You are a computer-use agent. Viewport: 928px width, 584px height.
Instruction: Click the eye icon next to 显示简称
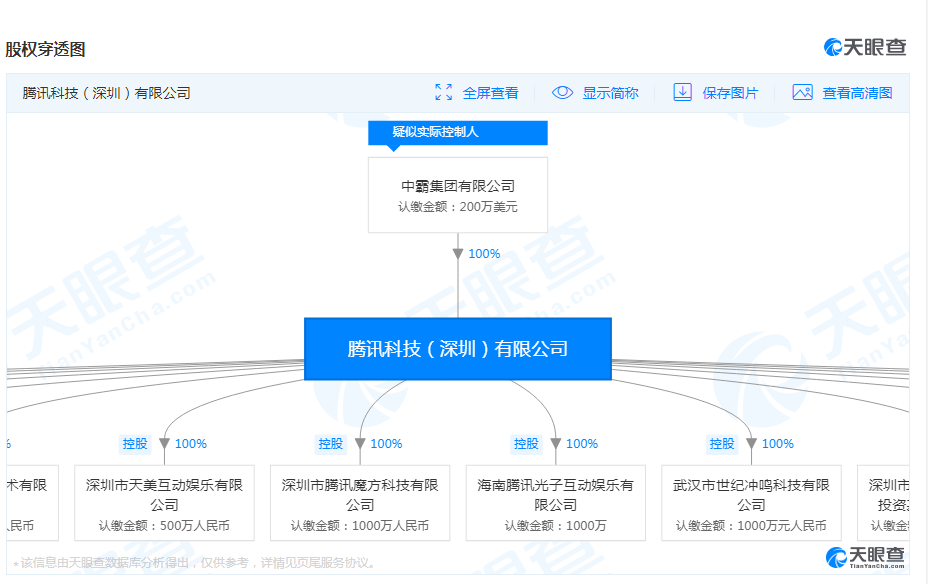point(562,92)
